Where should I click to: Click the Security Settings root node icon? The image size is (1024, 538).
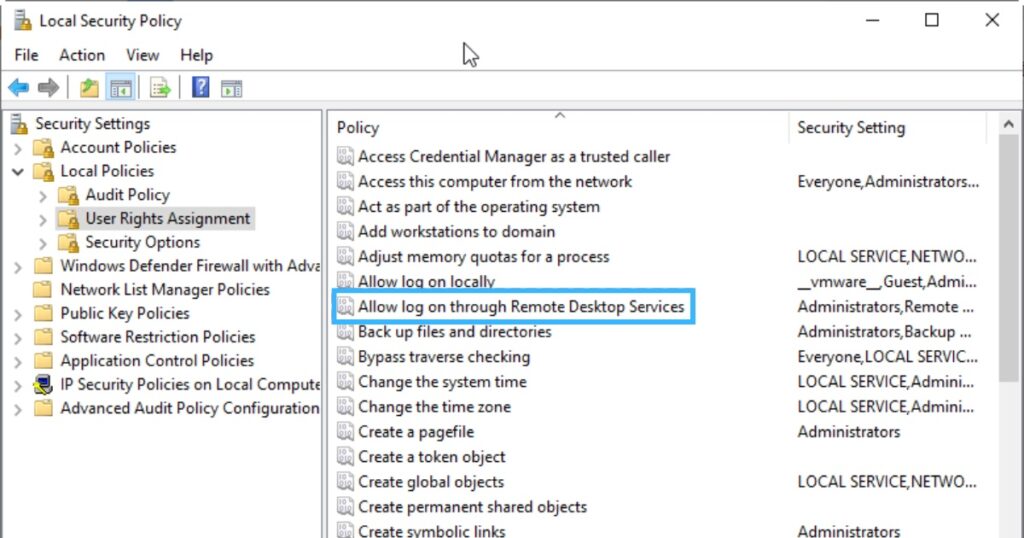19,123
